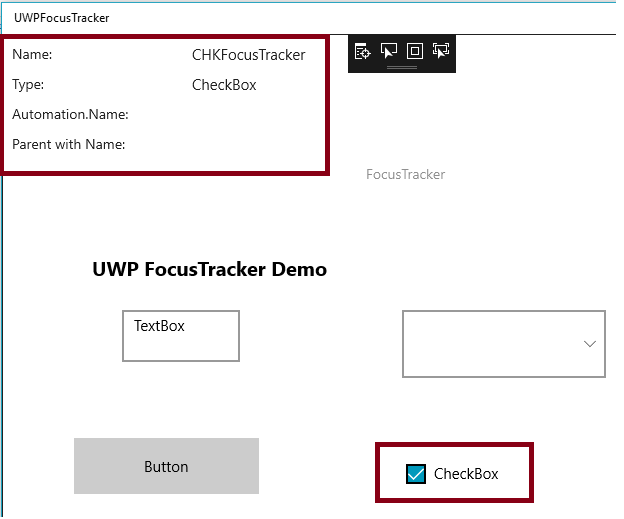Viewport: 624px width, 519px height.
Task: Uncheck the CheckBox checkmark box
Action: point(417,474)
